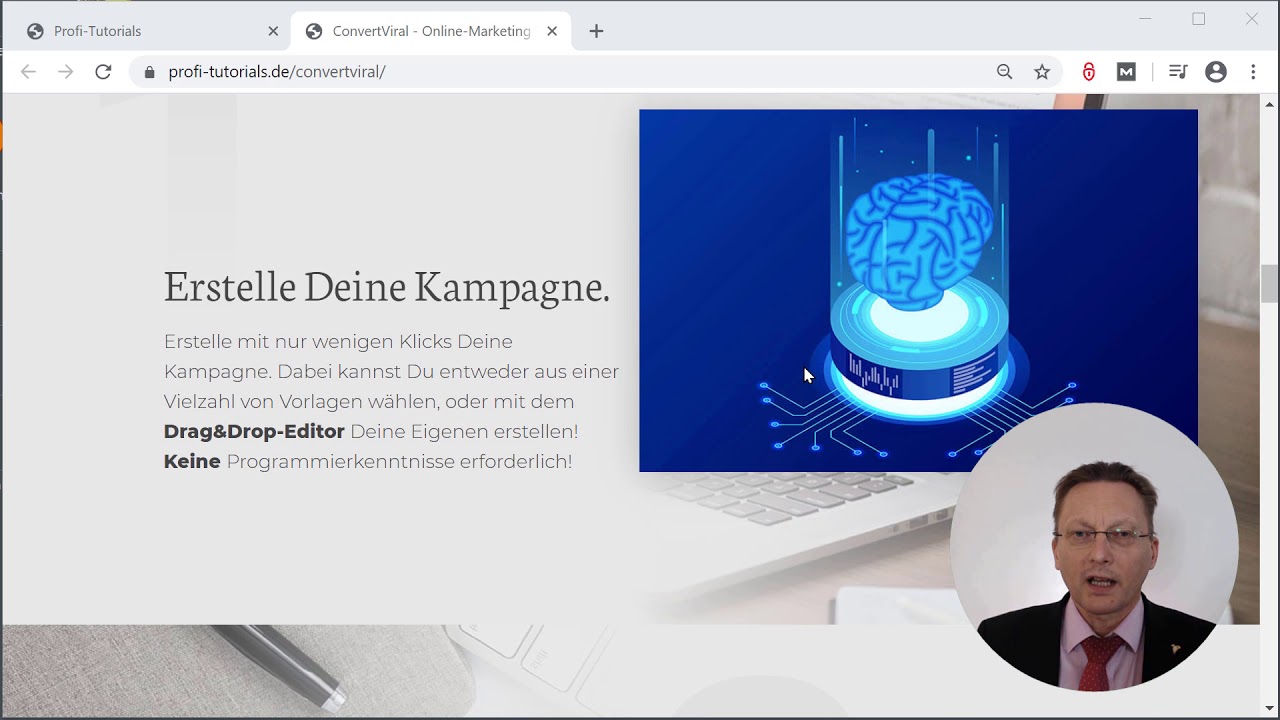
Task: Go back to the previous page
Action: (x=28, y=72)
